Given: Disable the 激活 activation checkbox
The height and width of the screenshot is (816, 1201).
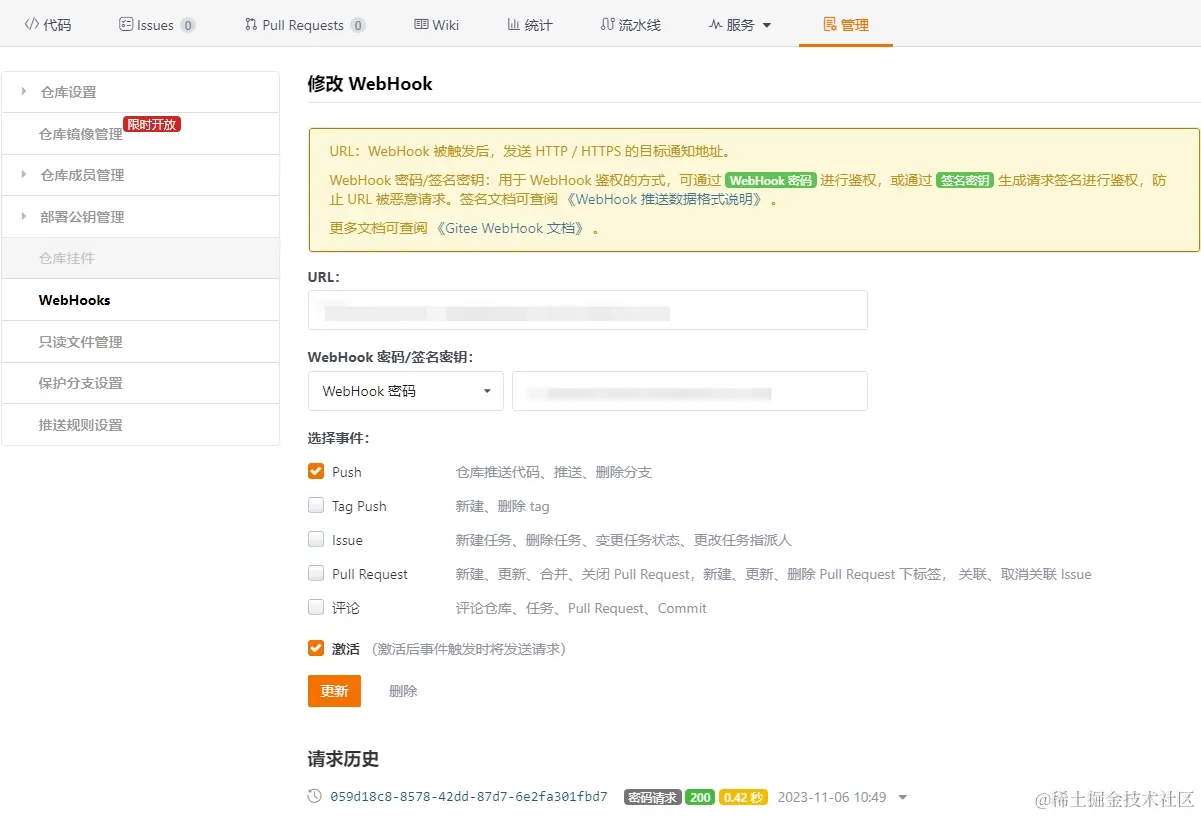Looking at the screenshot, I should (x=316, y=647).
